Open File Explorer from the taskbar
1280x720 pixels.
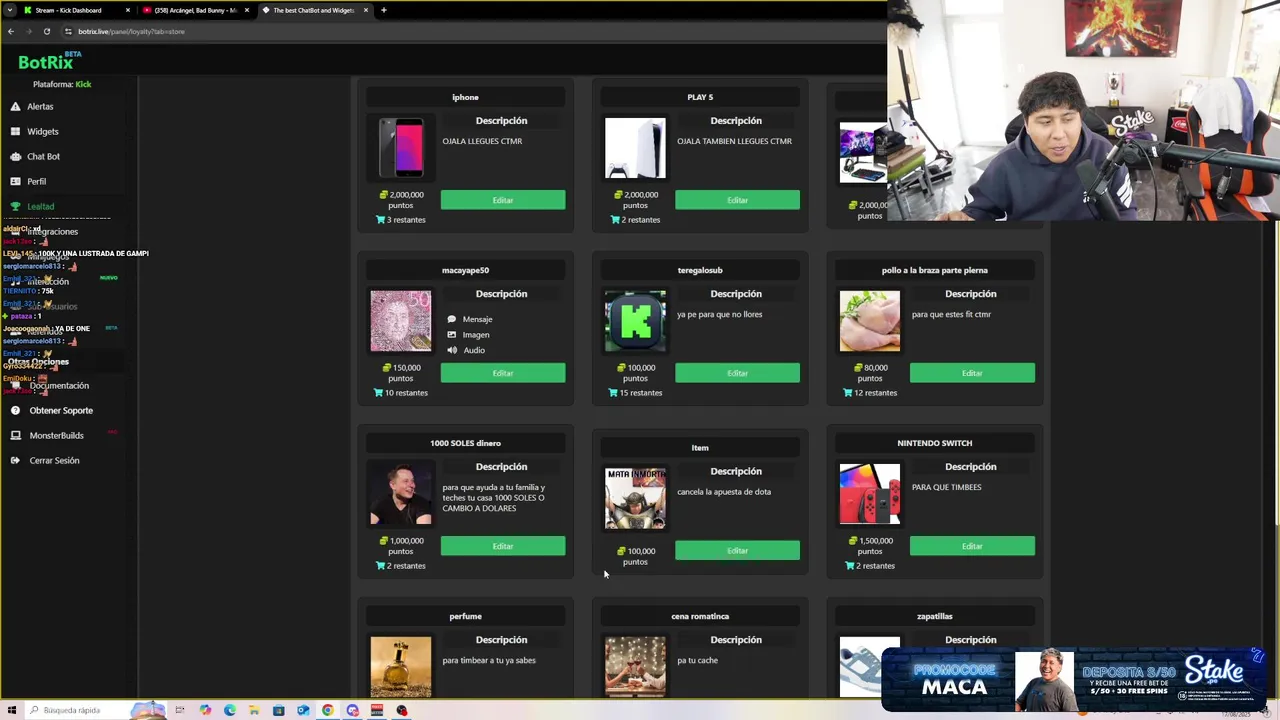point(254,710)
